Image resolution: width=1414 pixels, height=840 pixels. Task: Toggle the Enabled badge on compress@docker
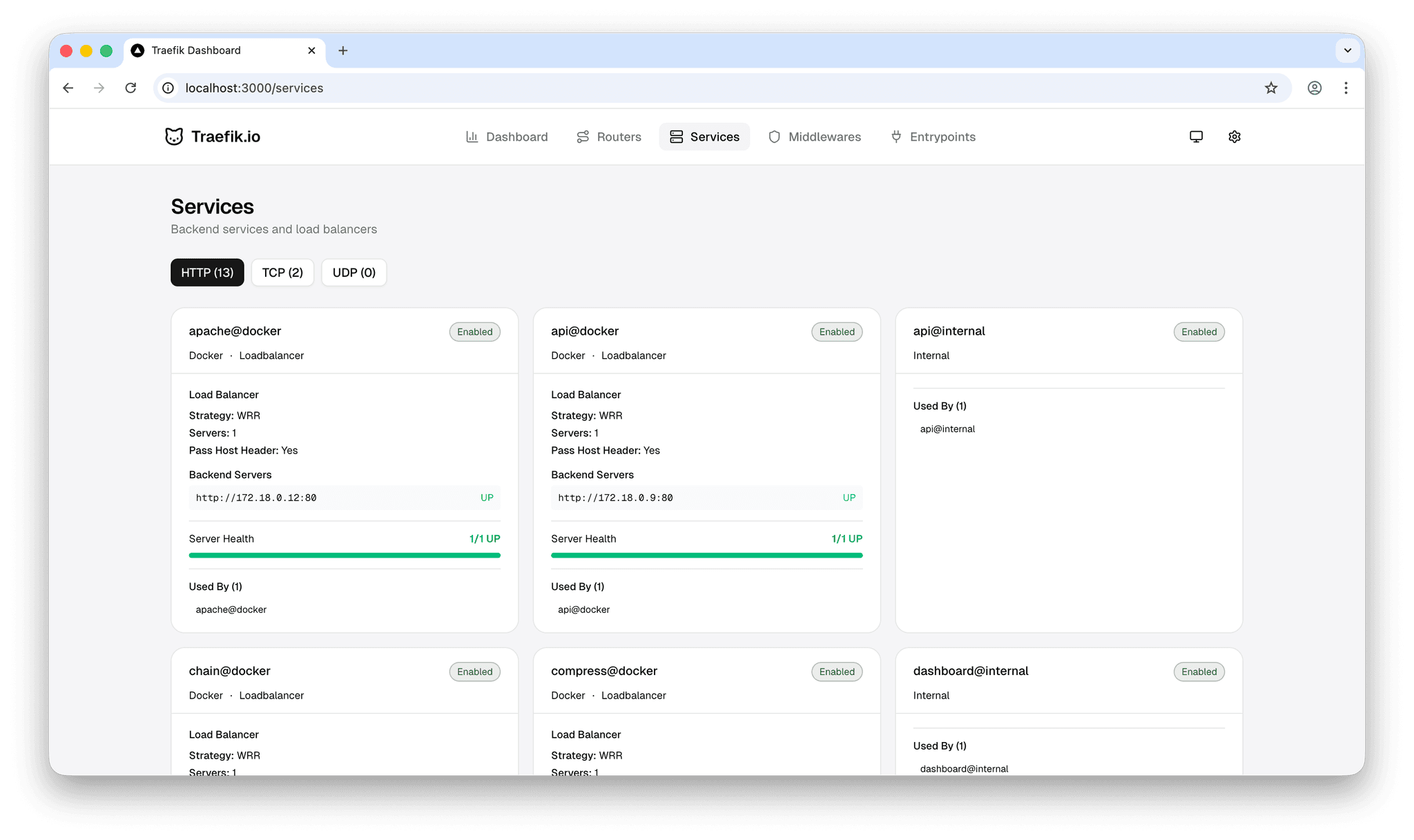pyautogui.click(x=836, y=672)
